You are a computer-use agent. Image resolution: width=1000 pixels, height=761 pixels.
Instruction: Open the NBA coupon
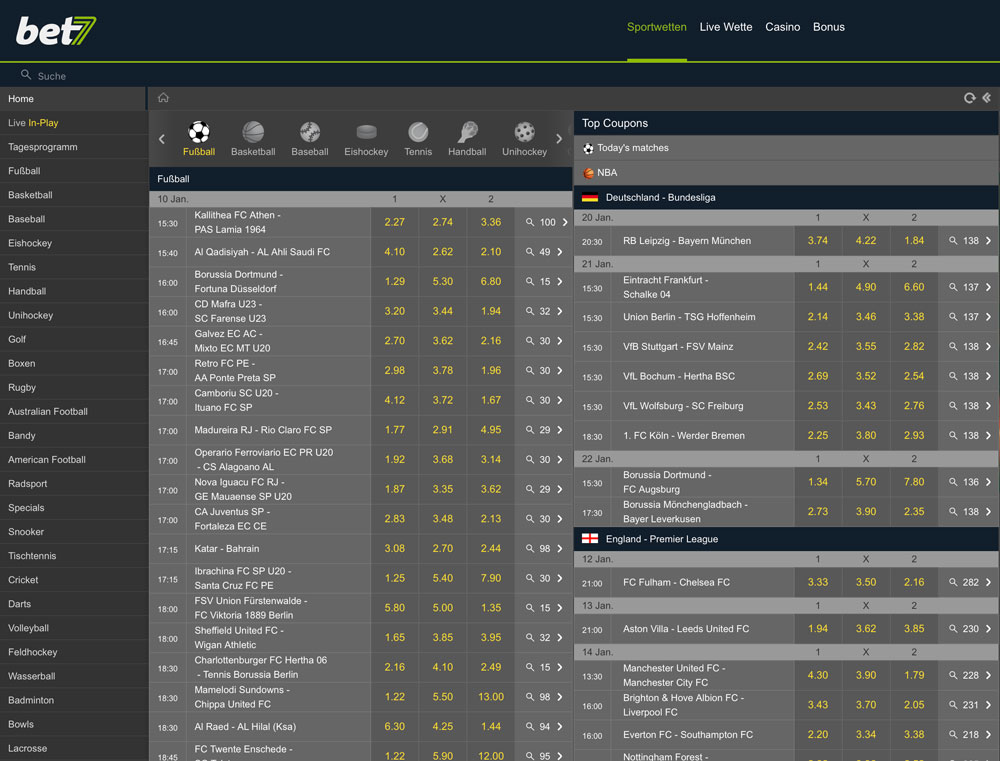coord(786,173)
